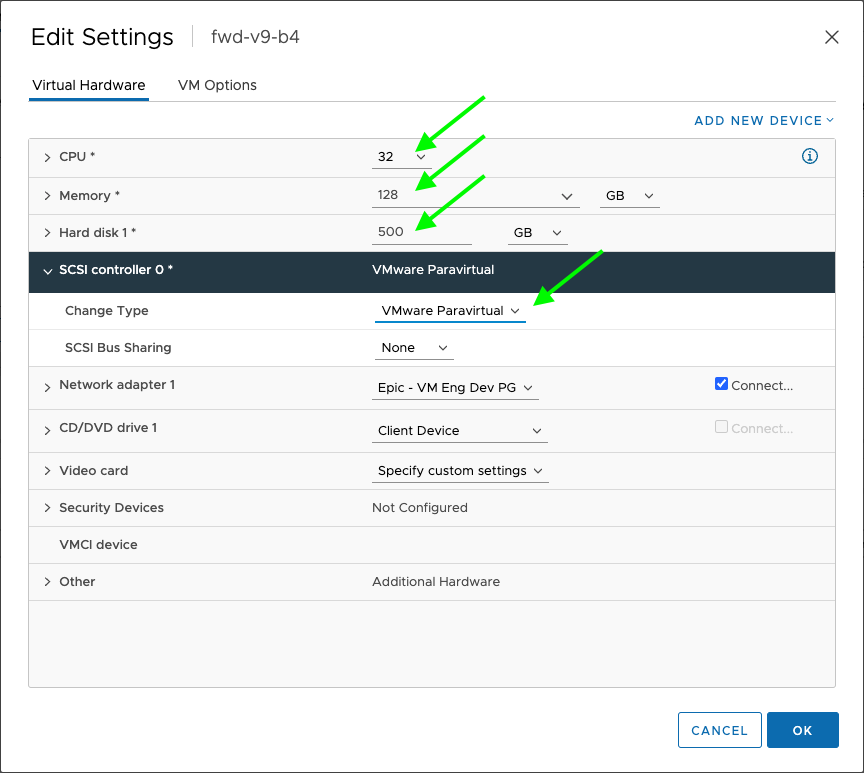Expand Hard disk 1 details
The image size is (864, 773).
pyautogui.click(x=47, y=233)
